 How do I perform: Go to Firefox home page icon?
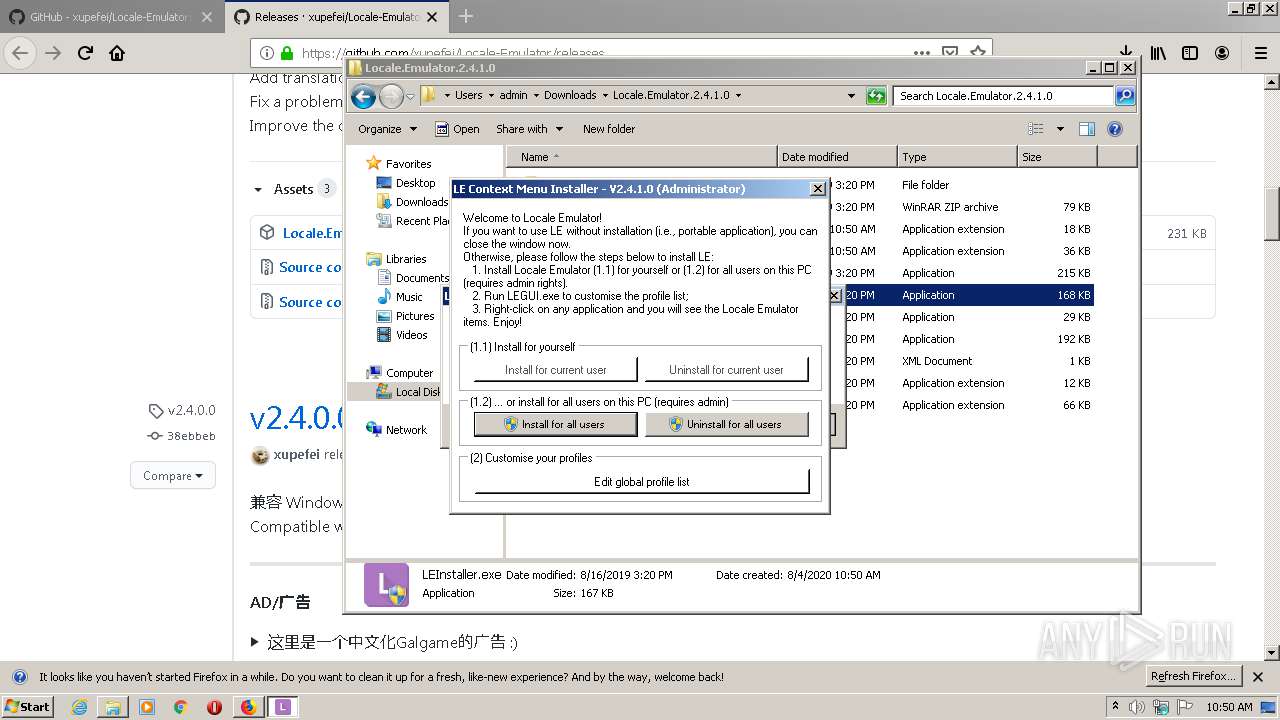point(117,53)
